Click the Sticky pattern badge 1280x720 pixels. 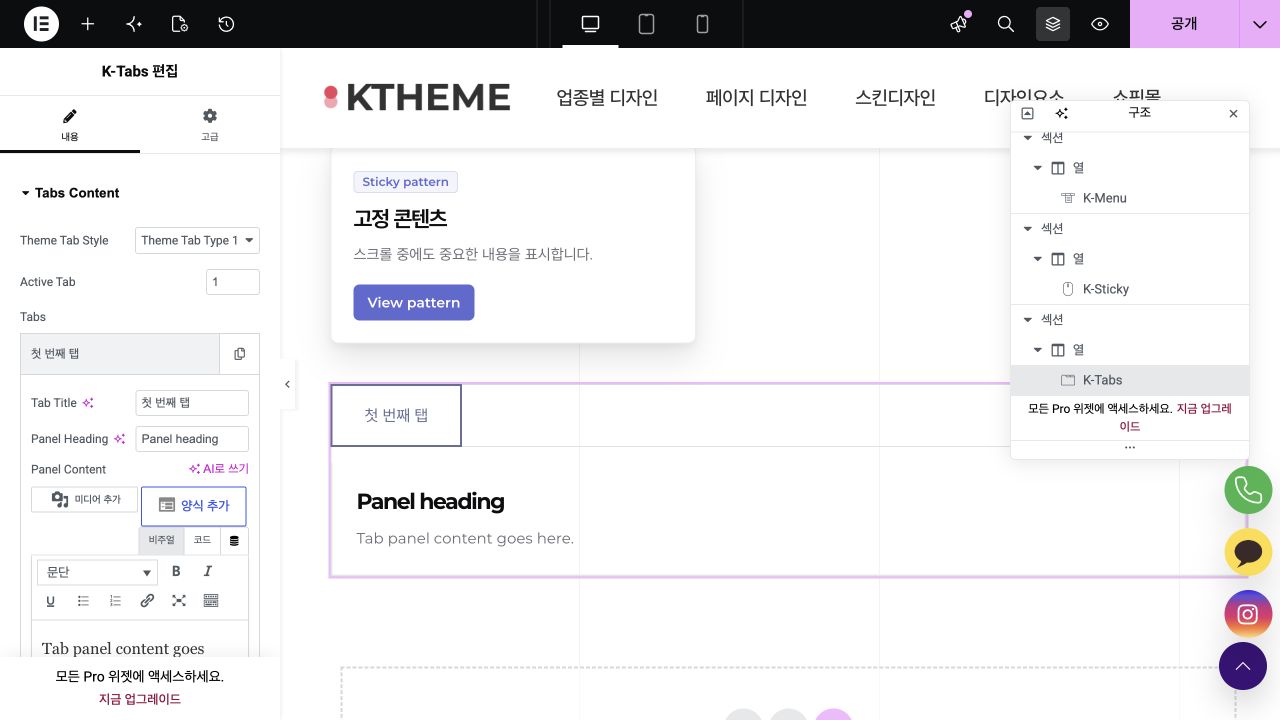point(405,182)
